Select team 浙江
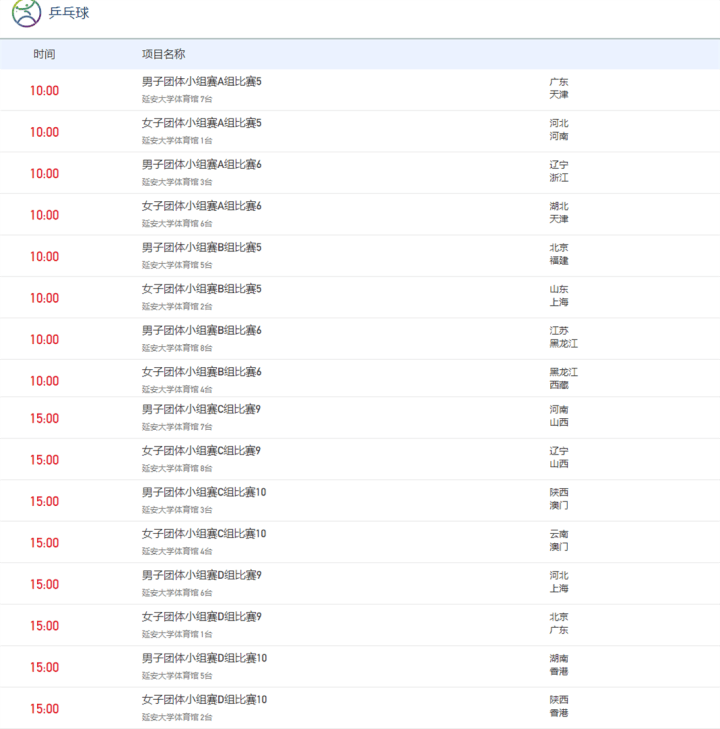 [559, 178]
